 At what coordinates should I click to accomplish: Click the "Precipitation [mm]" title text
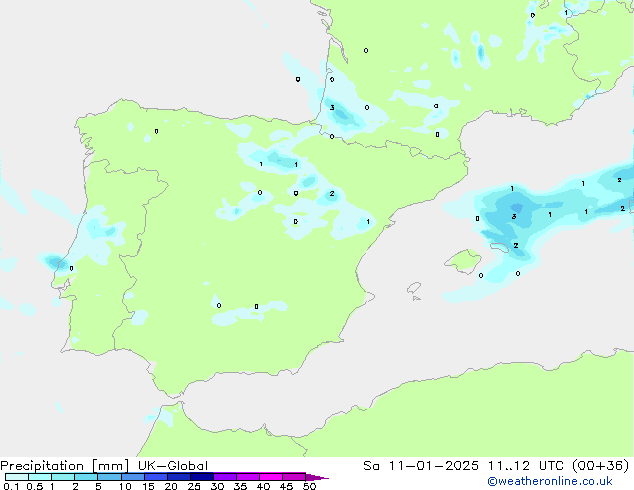tap(64, 466)
